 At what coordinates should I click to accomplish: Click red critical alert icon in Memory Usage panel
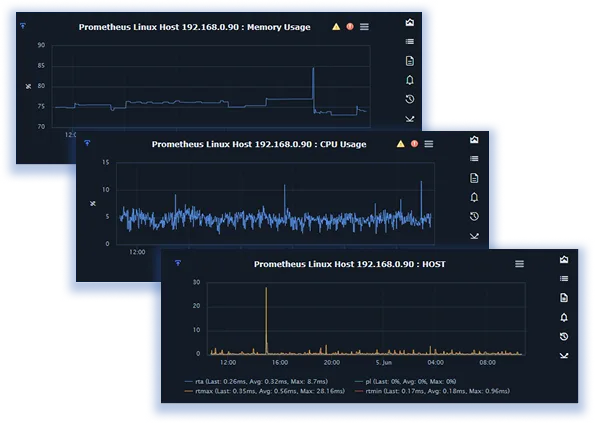350,27
